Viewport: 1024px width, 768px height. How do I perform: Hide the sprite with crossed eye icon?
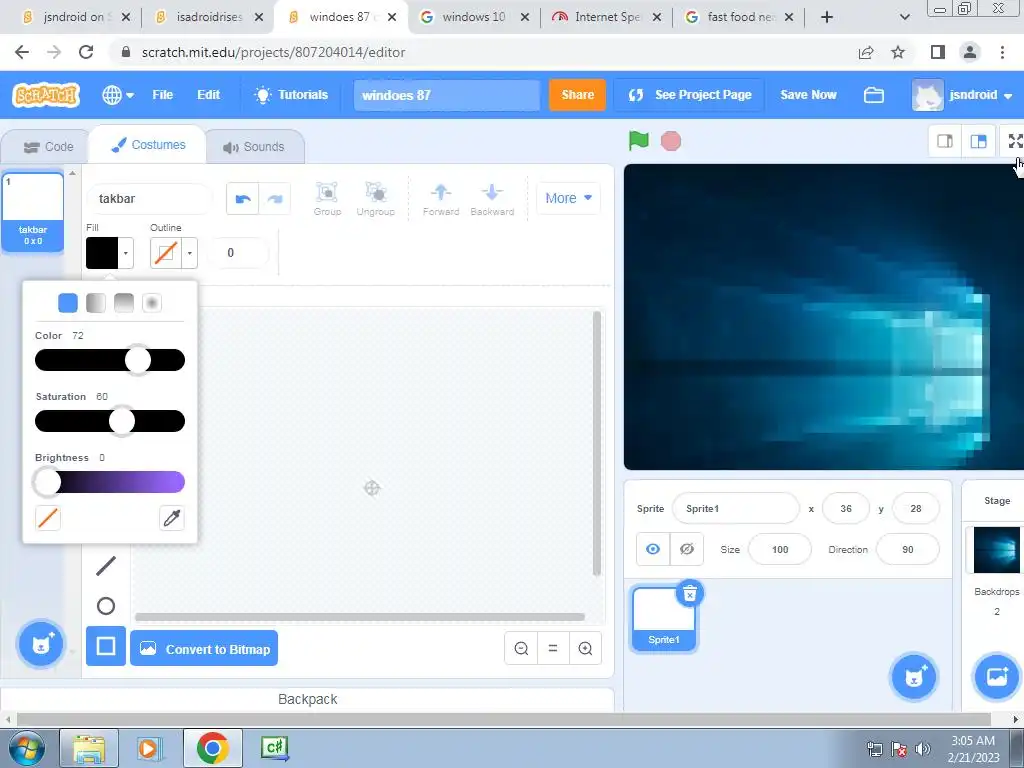click(686, 549)
